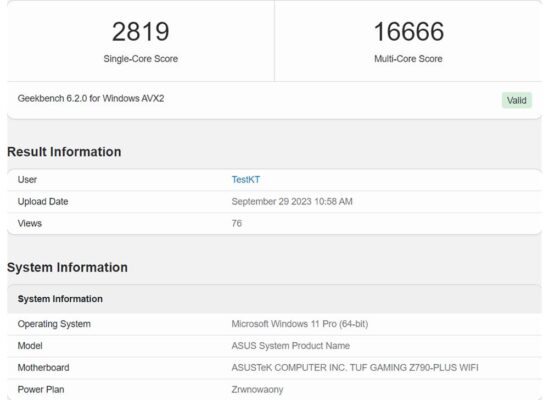Select the TUF GAMING Z790-PLUS WIFI motherboard value
The image size is (549, 400).
pos(355,368)
